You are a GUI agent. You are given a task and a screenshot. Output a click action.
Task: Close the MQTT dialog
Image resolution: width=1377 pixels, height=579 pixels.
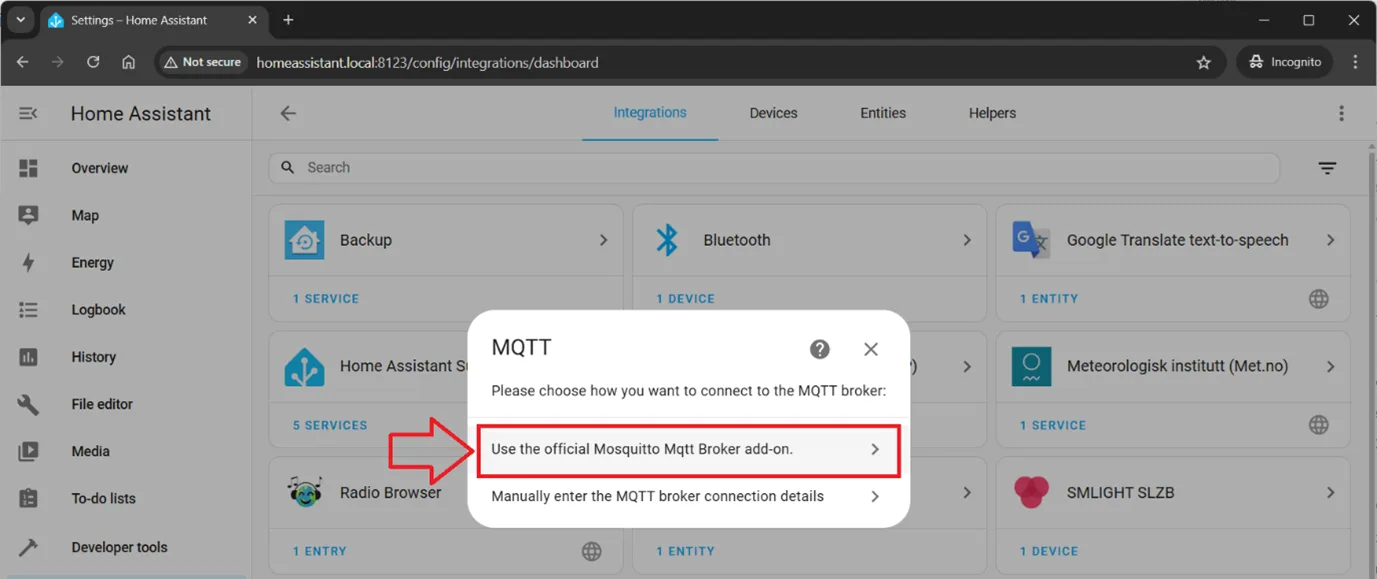click(870, 349)
